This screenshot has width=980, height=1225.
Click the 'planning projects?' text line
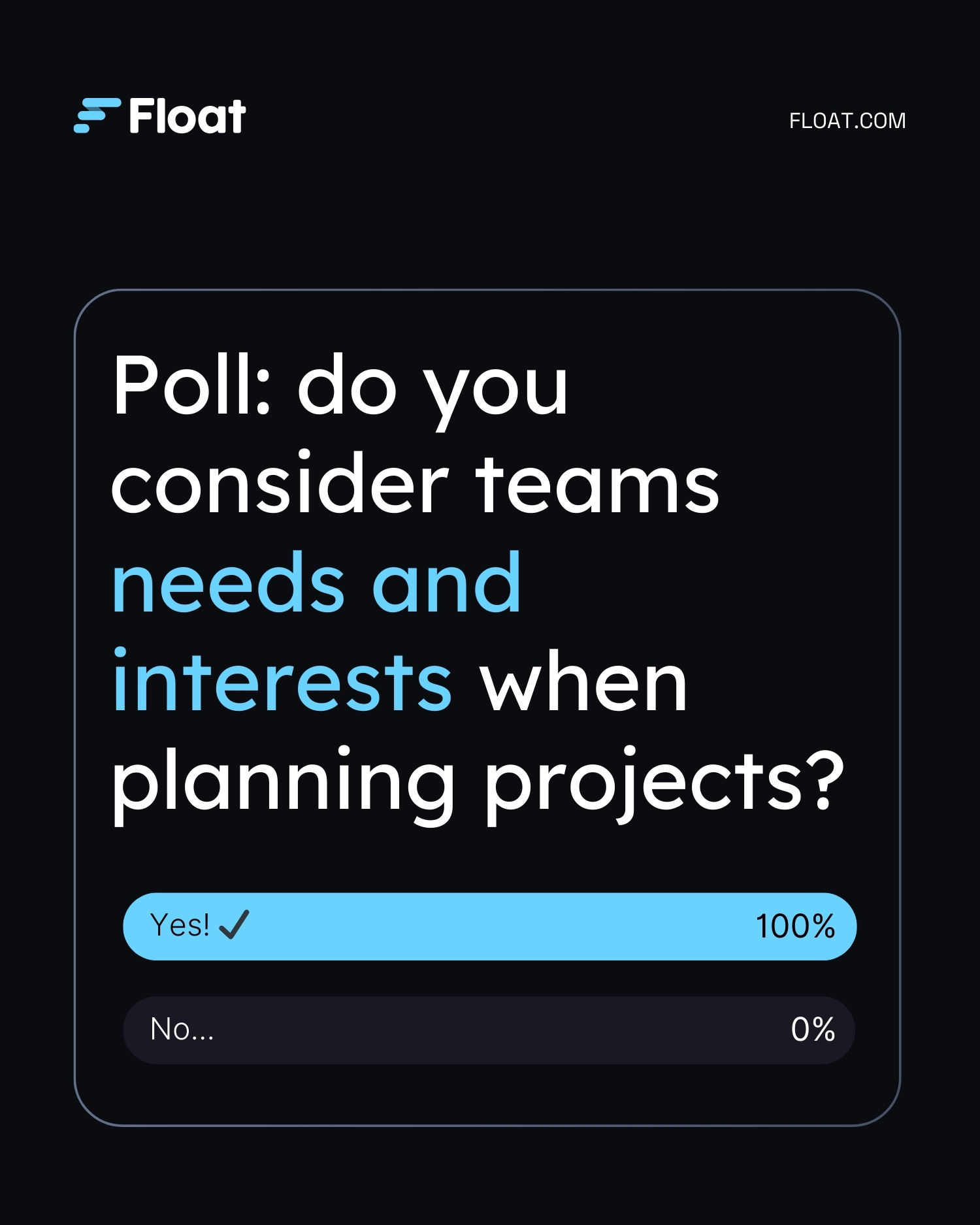(477, 781)
